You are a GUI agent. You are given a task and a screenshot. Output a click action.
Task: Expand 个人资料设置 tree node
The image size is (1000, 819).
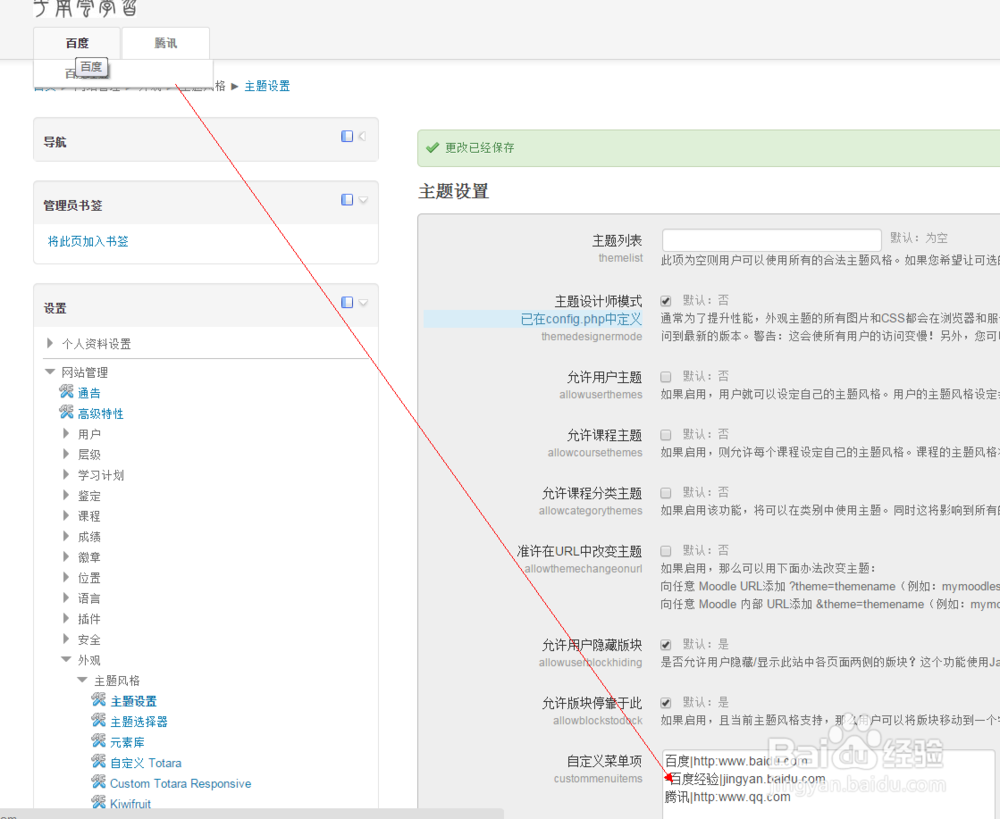tap(50, 343)
